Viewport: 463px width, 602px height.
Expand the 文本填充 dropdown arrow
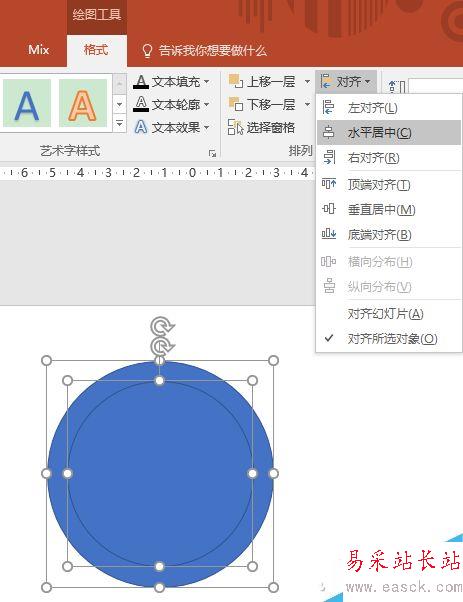click(207, 81)
